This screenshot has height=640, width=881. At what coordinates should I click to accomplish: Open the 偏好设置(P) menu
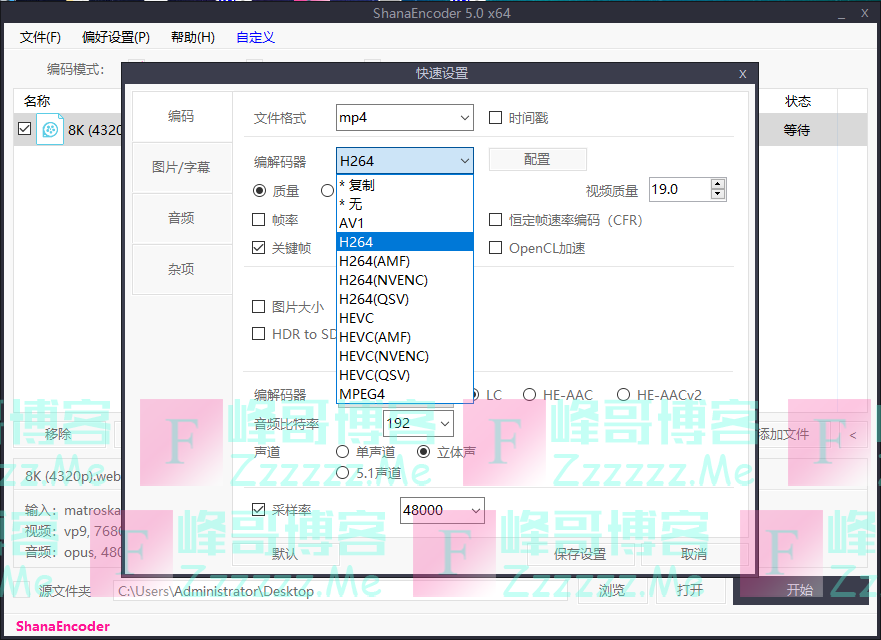(x=115, y=37)
